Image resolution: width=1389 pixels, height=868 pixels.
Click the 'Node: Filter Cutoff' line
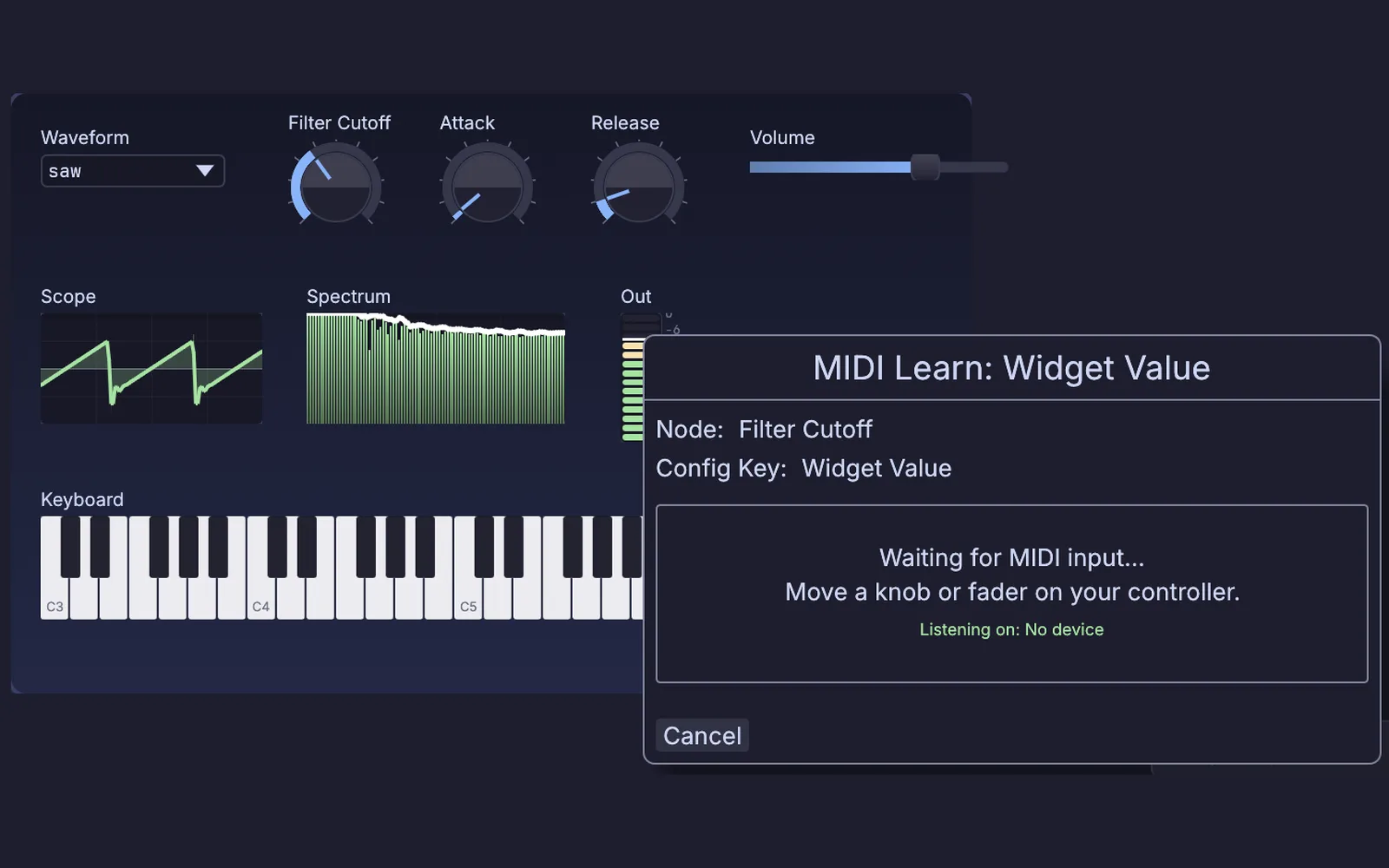tap(764, 429)
